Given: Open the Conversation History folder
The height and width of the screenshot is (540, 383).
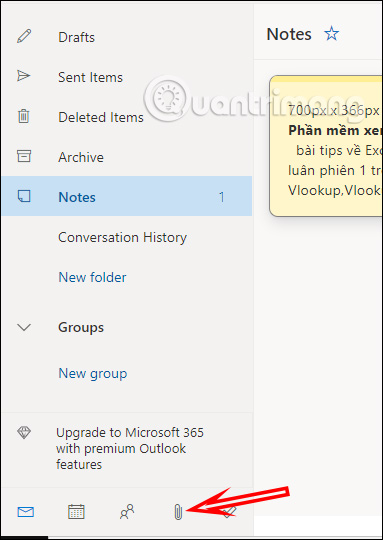Looking at the screenshot, I should tap(126, 237).
